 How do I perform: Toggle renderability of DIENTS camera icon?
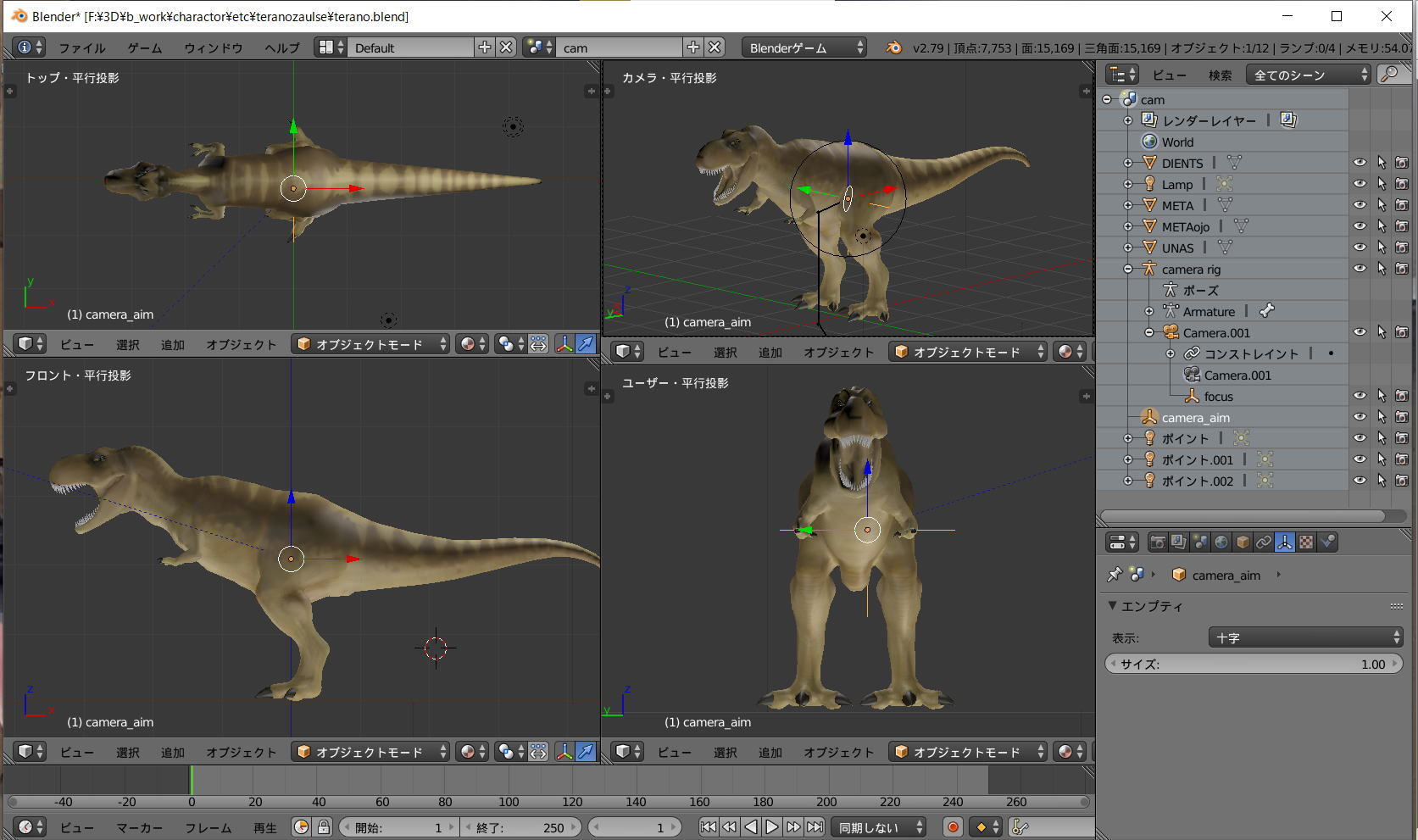(x=1402, y=163)
